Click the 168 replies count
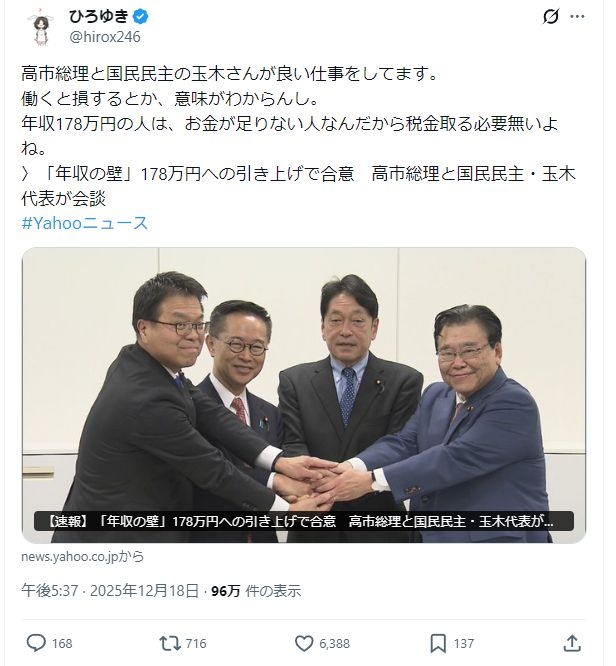The height and width of the screenshot is (666, 616). (62, 643)
